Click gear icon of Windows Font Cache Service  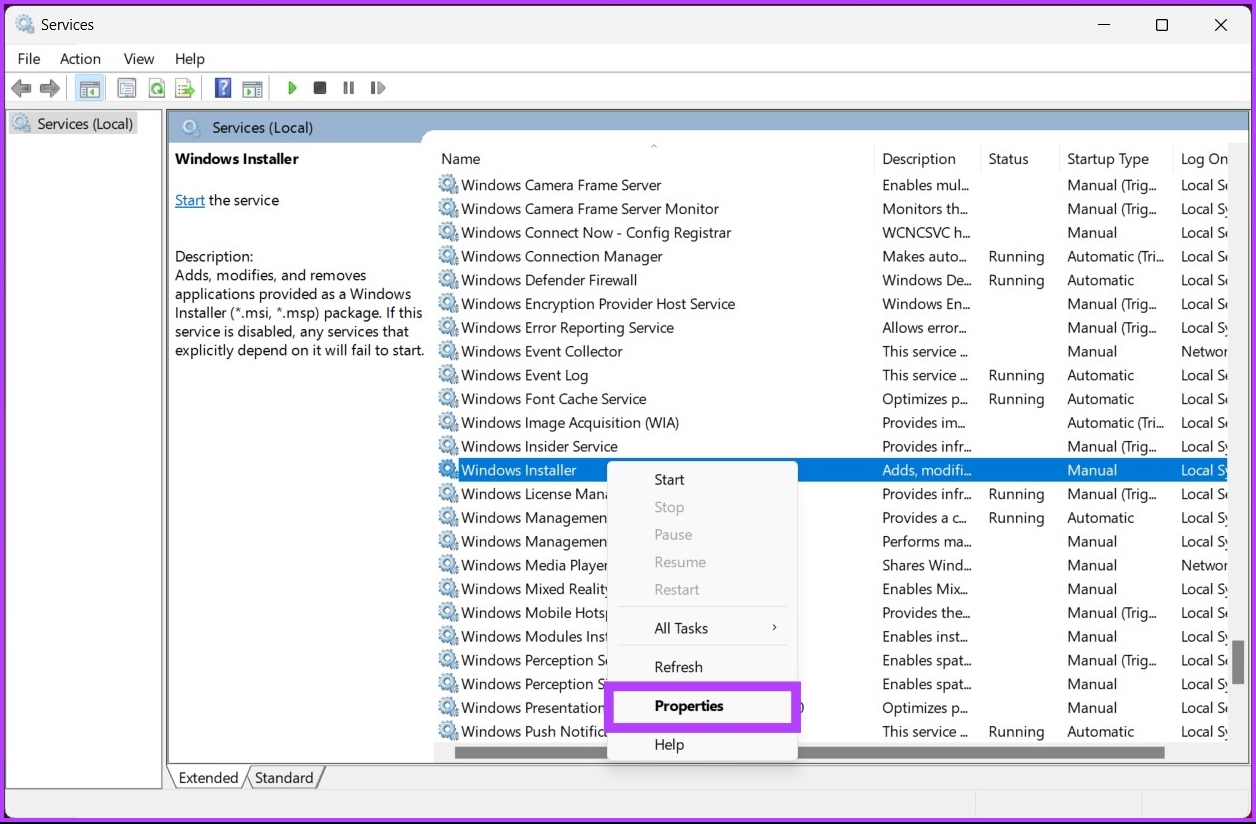(x=448, y=399)
